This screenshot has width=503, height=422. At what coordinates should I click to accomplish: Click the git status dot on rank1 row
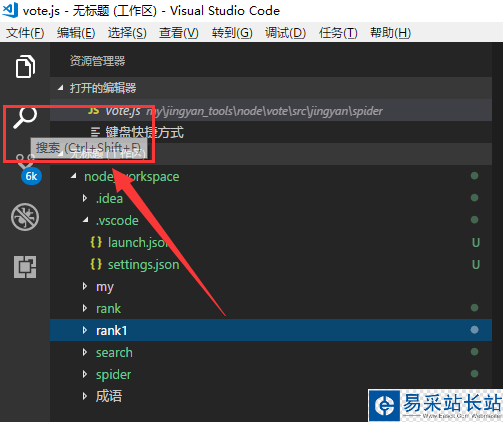tap(474, 330)
